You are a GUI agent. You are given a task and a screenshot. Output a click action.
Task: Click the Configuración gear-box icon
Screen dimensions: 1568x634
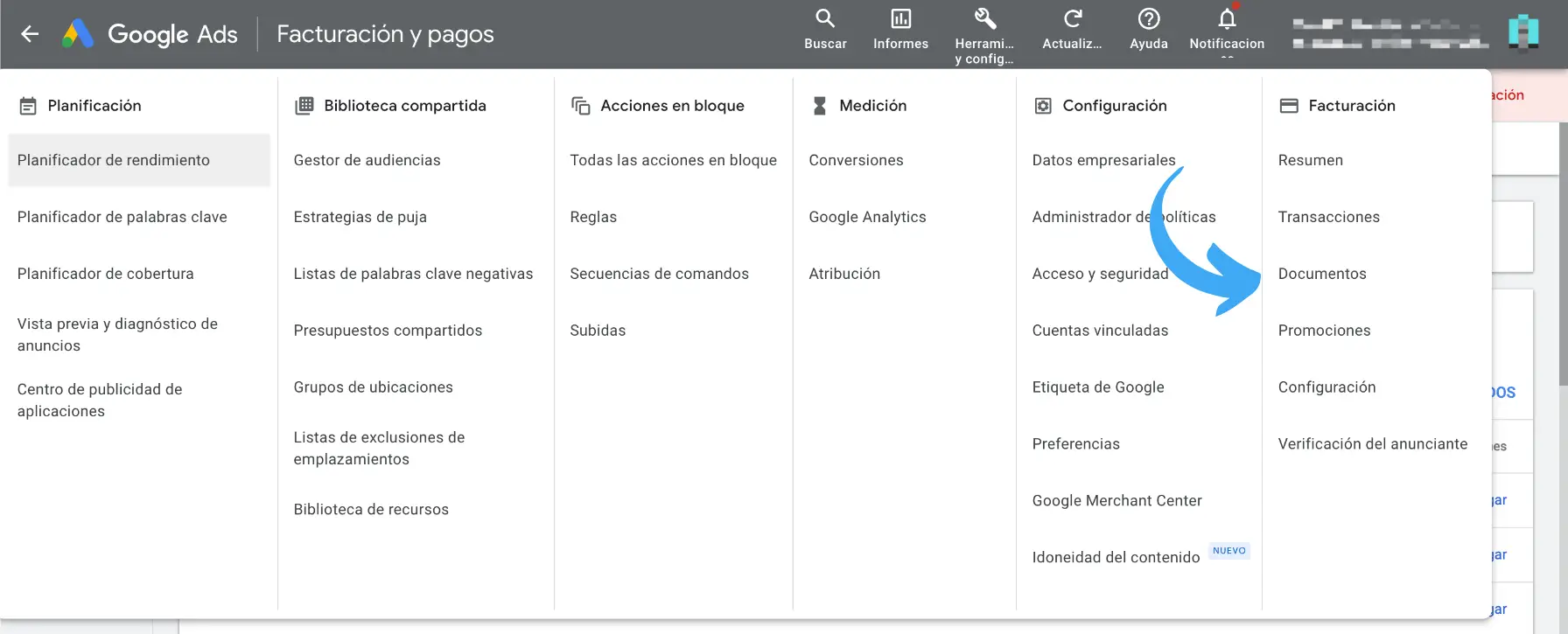coord(1043,106)
